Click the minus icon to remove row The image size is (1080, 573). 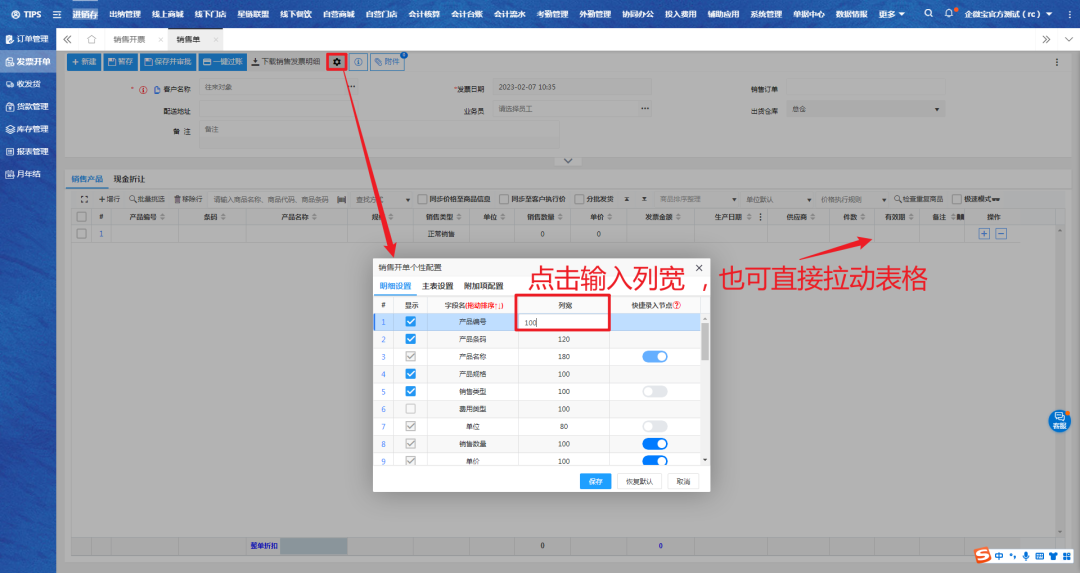point(1000,234)
